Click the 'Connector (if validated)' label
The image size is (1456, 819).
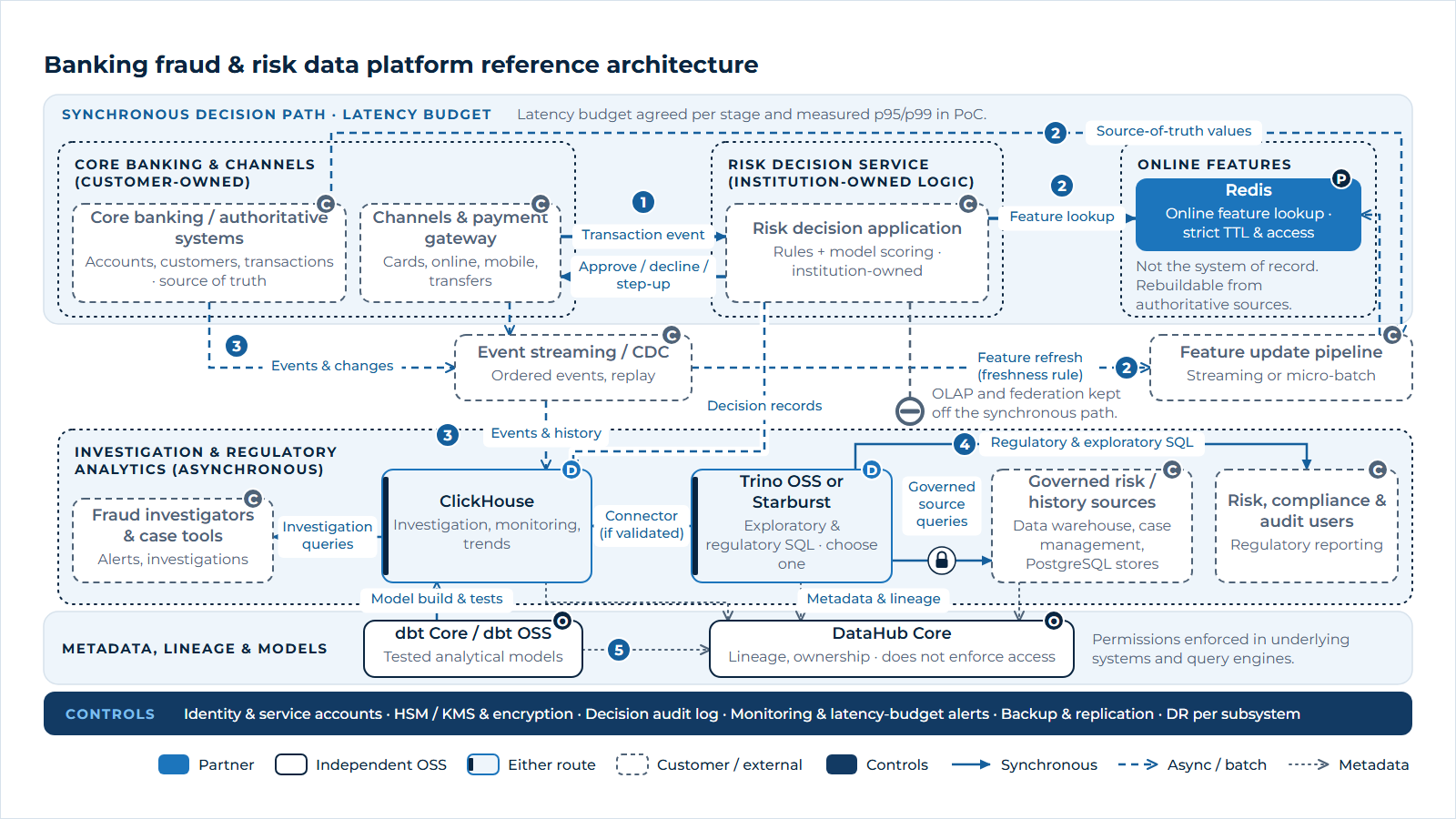(x=642, y=524)
